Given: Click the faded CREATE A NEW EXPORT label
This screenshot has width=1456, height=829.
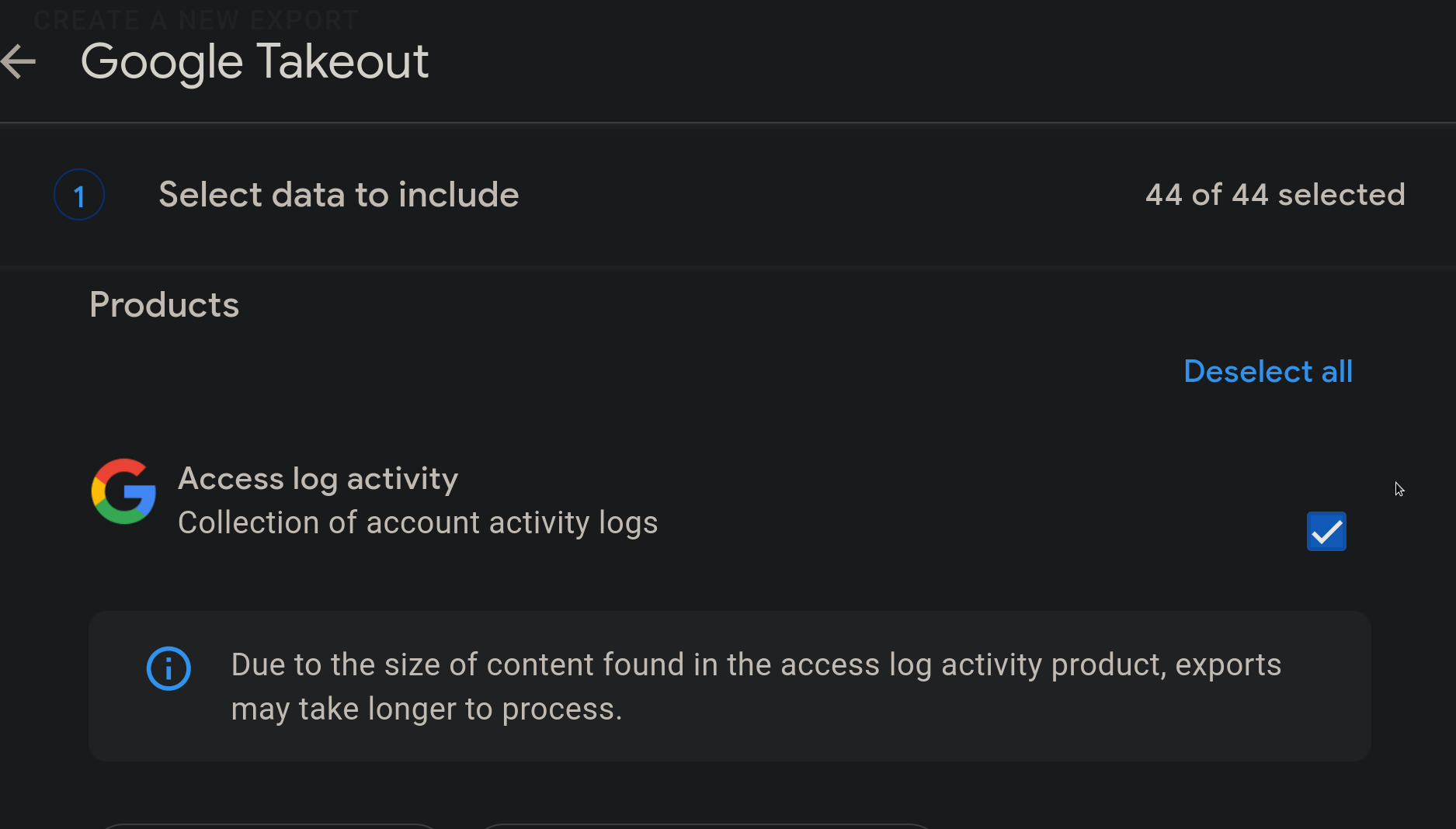Looking at the screenshot, I should pos(196,19).
